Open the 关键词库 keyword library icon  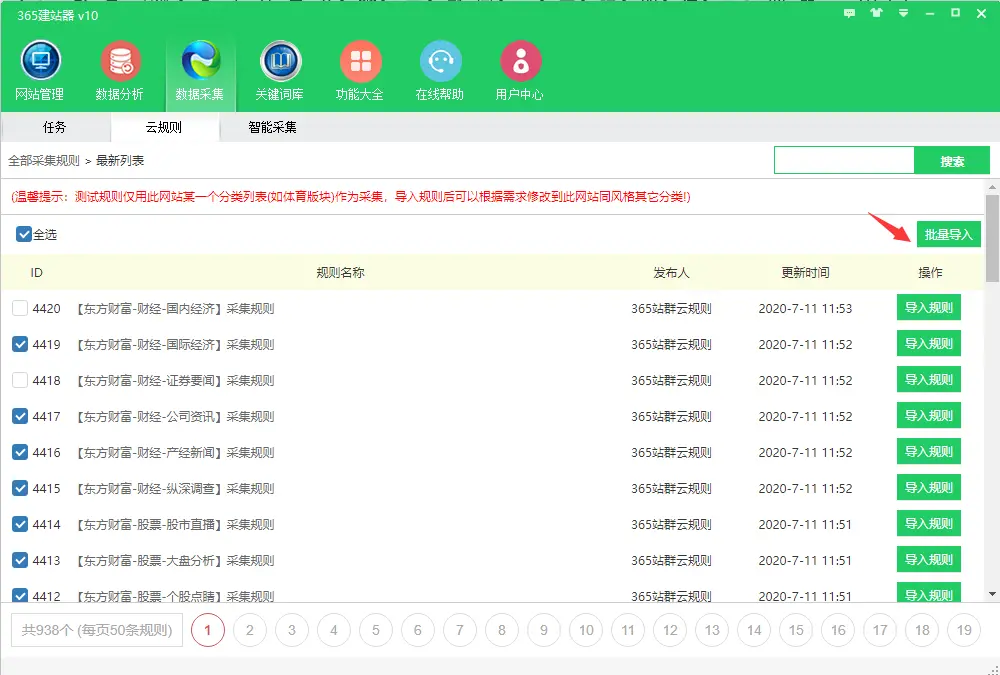tap(280, 63)
